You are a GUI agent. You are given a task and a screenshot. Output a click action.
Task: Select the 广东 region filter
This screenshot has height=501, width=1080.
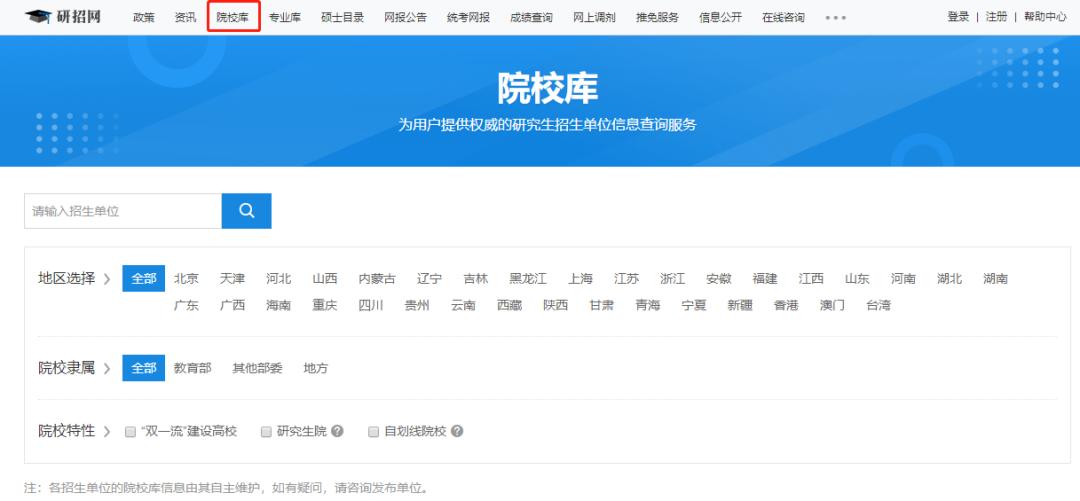[x=186, y=305]
